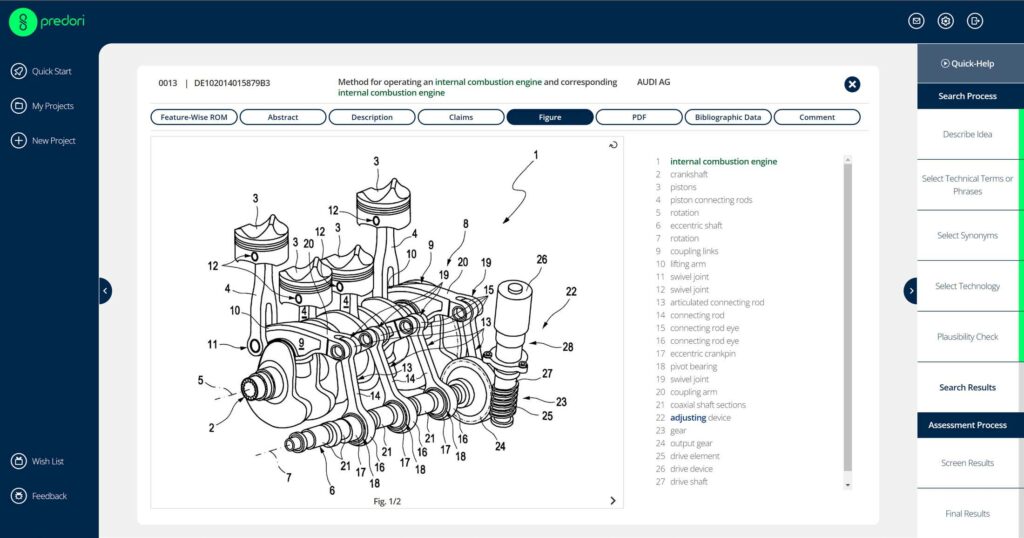
Task: Open Final Results step
Action: coord(967,514)
